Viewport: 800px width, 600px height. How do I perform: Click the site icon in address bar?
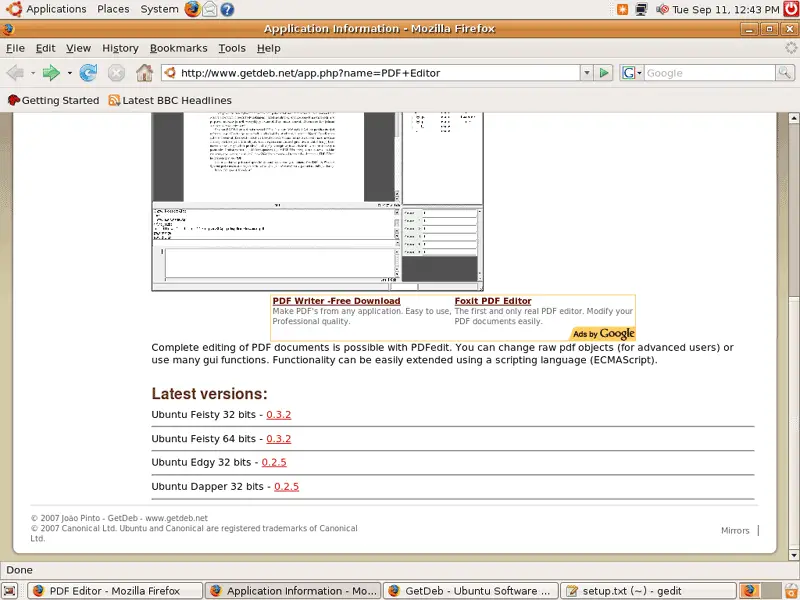171,73
